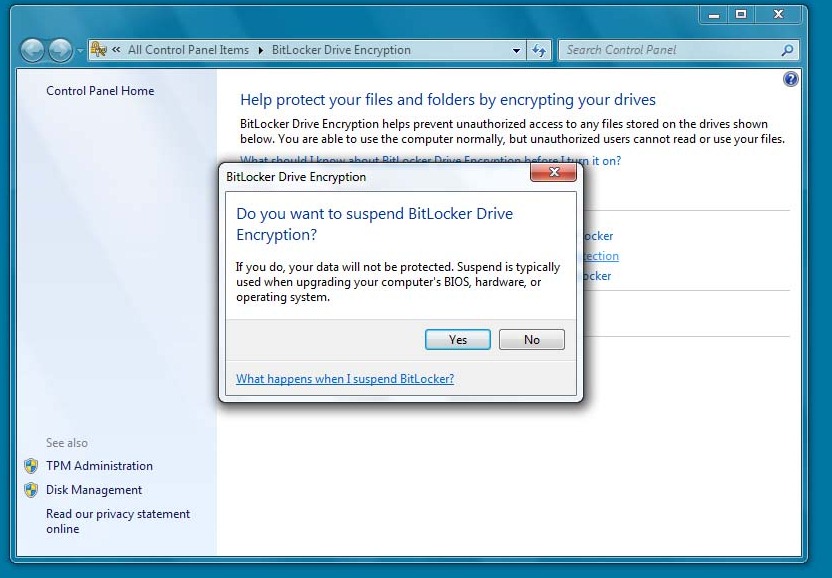The height and width of the screenshot is (578, 832).
Task: Click the Help protect your files heading
Action: point(448,100)
